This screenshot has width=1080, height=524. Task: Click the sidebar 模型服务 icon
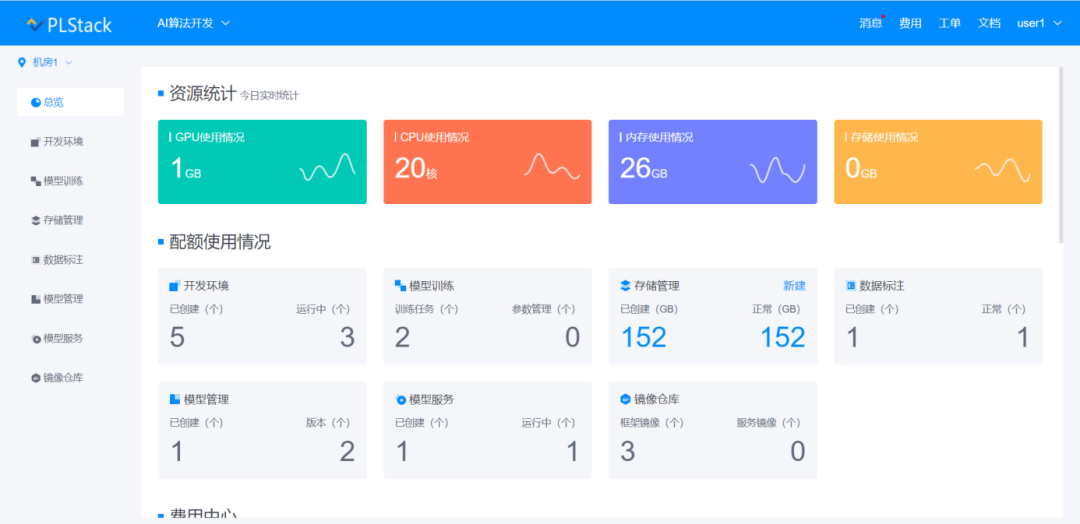[36, 339]
